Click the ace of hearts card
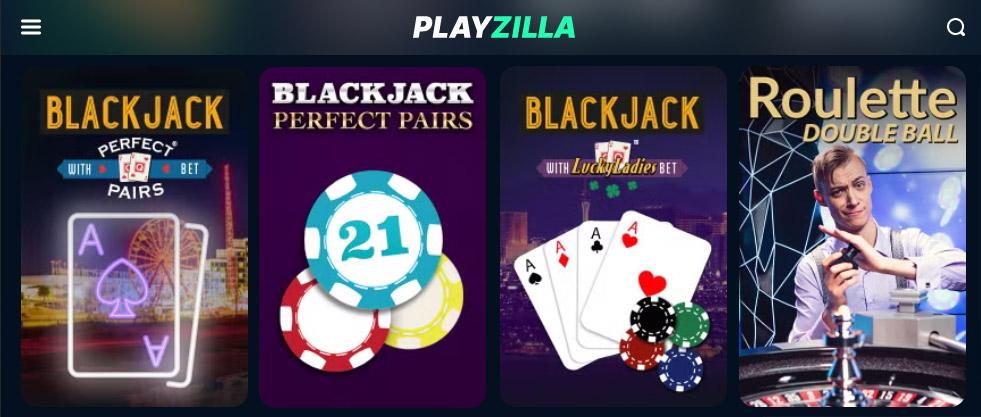 648,275
